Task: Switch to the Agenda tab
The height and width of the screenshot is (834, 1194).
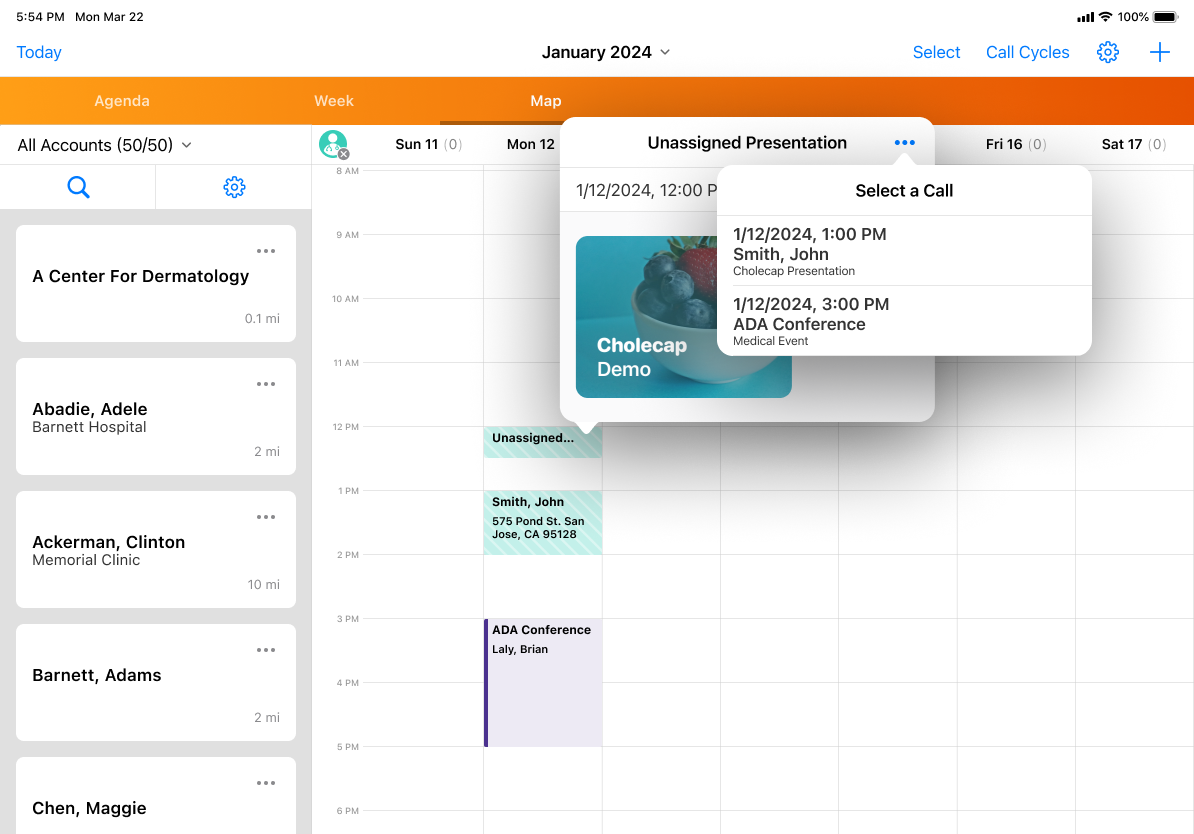Action: (x=122, y=101)
